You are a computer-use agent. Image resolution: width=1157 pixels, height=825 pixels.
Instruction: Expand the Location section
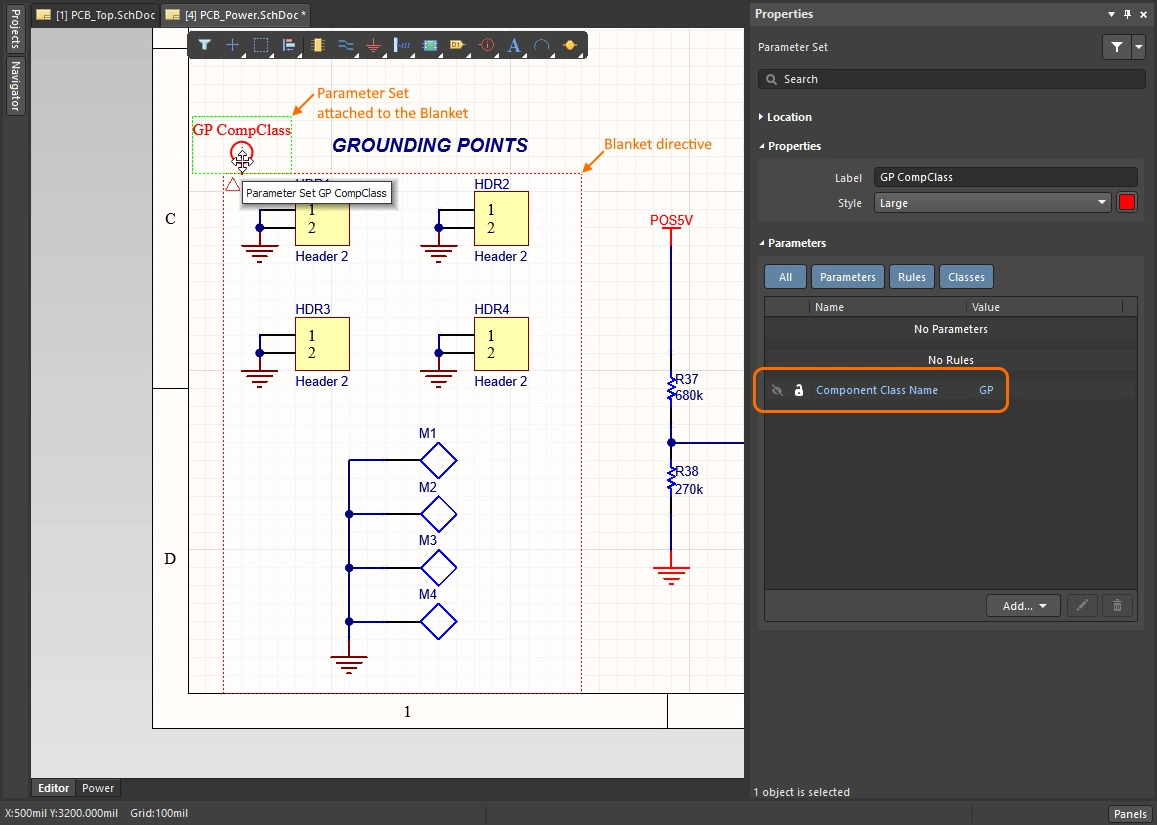click(x=789, y=117)
